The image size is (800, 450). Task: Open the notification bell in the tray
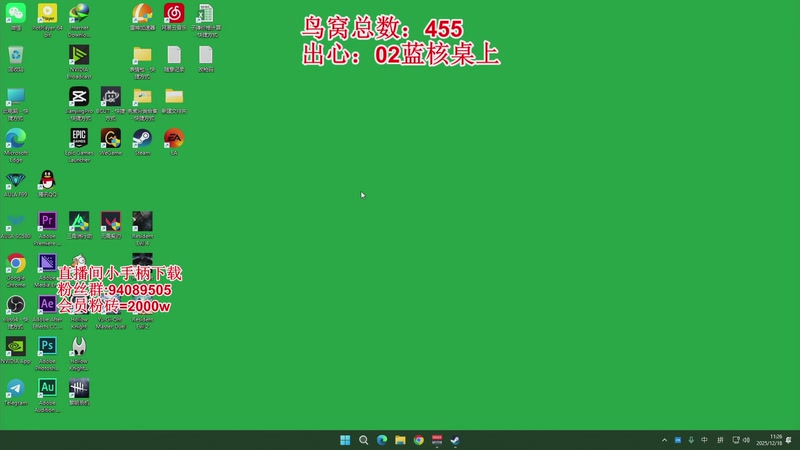(x=789, y=440)
